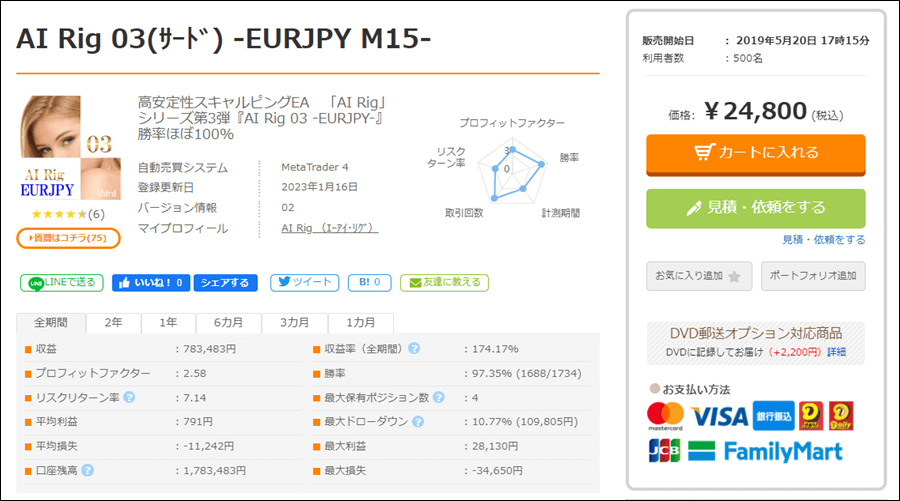Add the EA to cart
This screenshot has height=501, width=900.
coord(755,154)
